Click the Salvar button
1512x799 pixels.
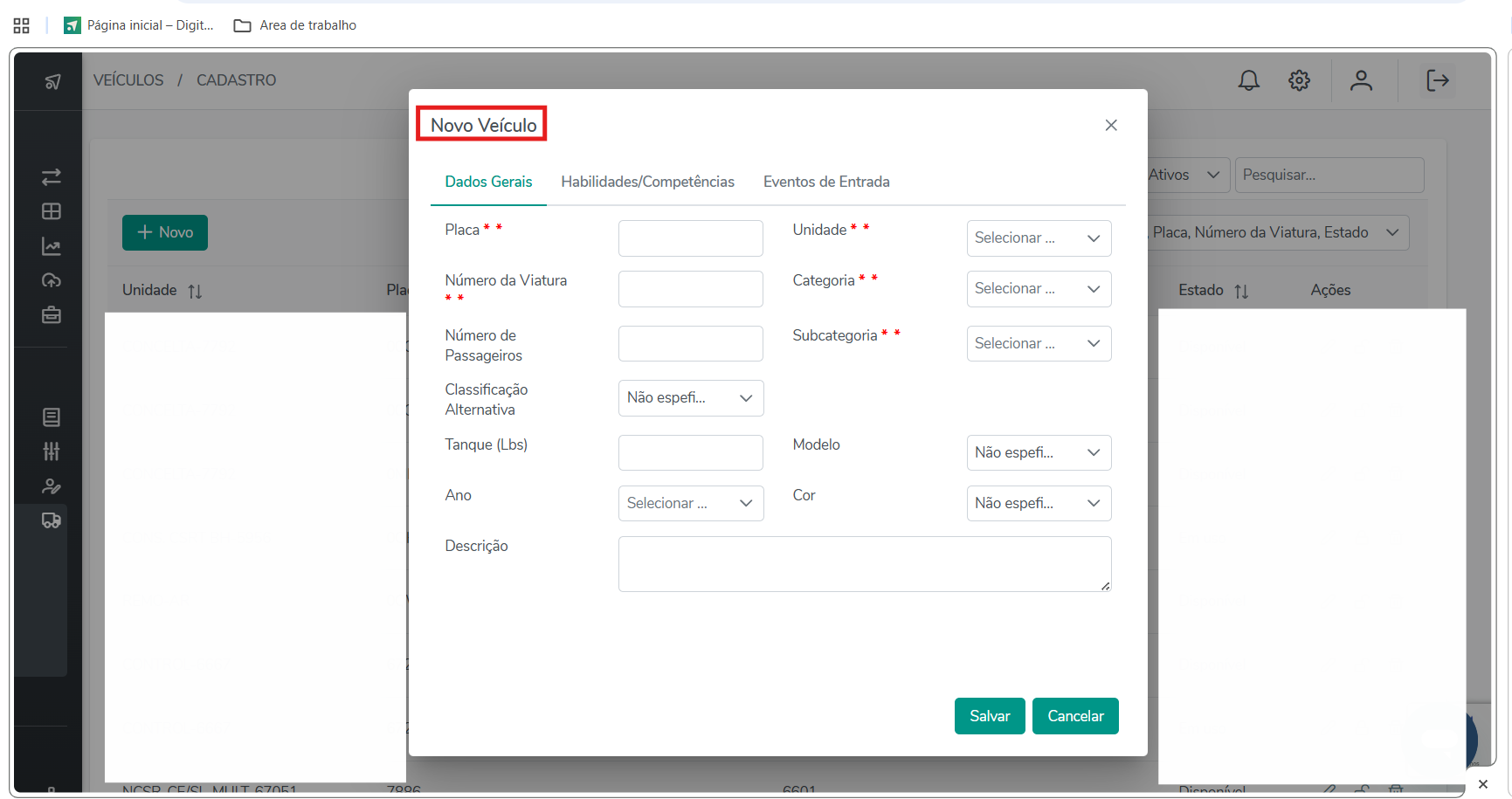click(x=990, y=716)
